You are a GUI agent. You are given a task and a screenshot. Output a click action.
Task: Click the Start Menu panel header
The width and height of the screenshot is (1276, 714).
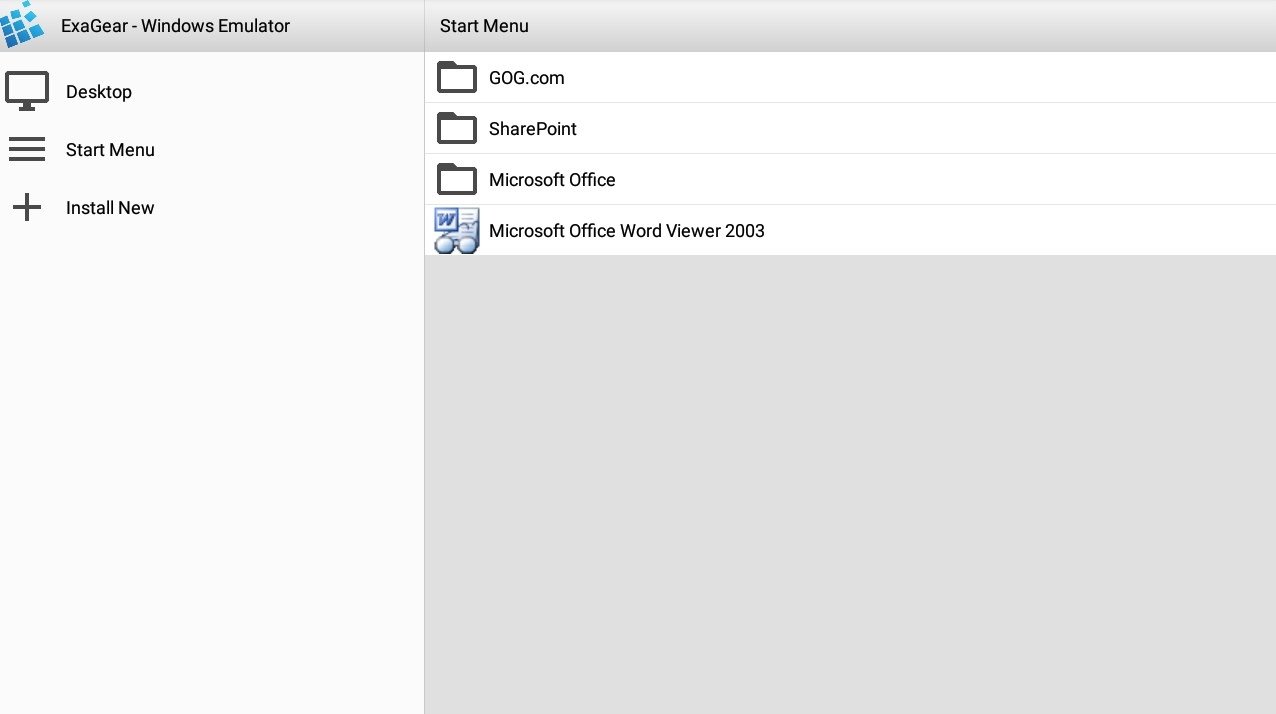[x=484, y=26]
